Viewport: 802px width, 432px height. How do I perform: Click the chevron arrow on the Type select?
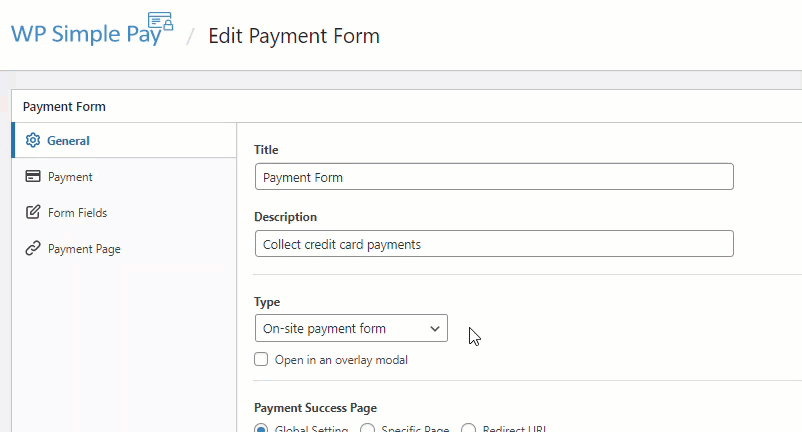[x=435, y=328]
